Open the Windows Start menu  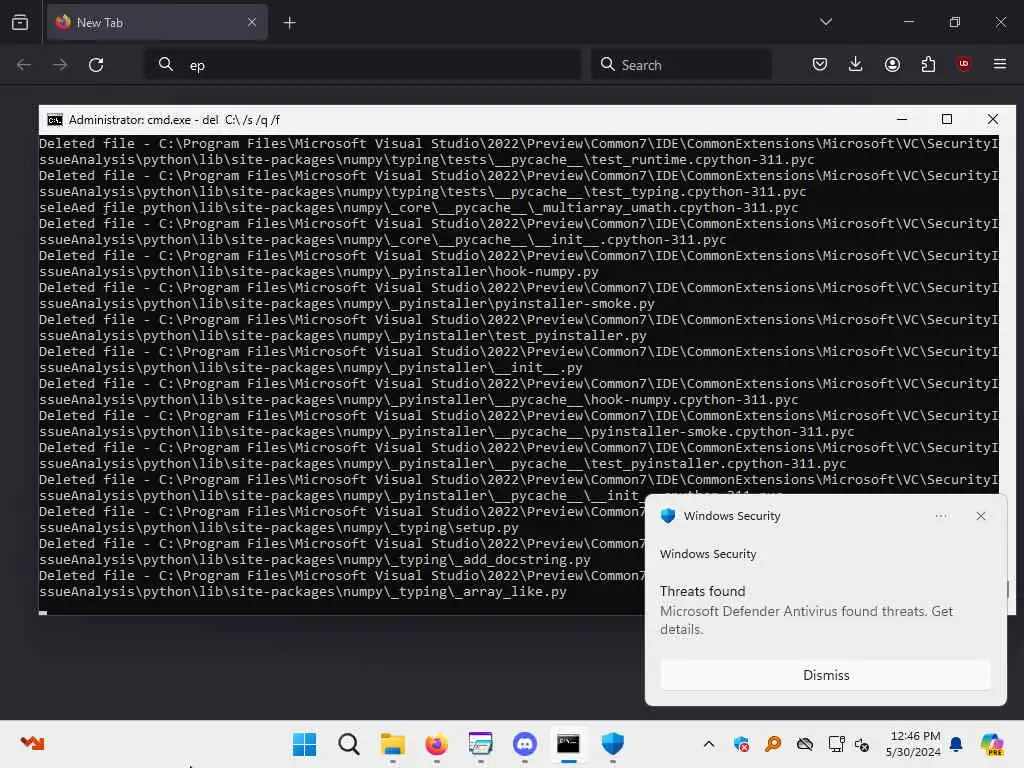click(x=304, y=744)
